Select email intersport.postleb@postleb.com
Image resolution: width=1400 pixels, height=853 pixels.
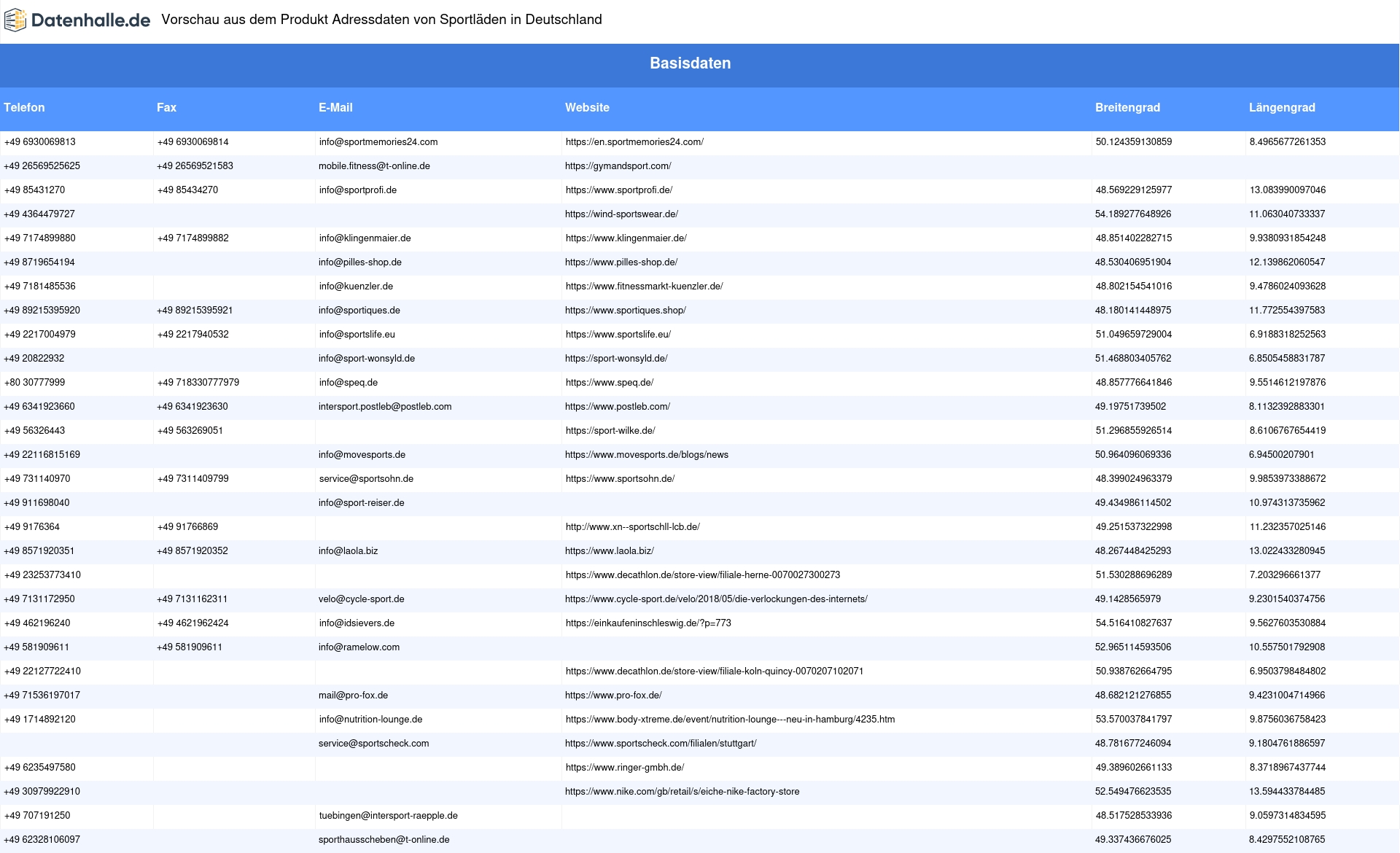tap(385, 407)
